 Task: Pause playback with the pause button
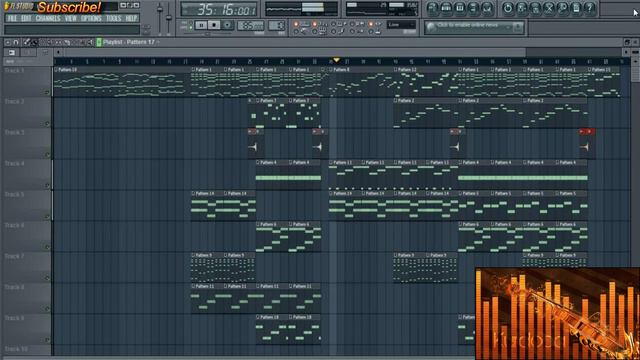click(201, 25)
